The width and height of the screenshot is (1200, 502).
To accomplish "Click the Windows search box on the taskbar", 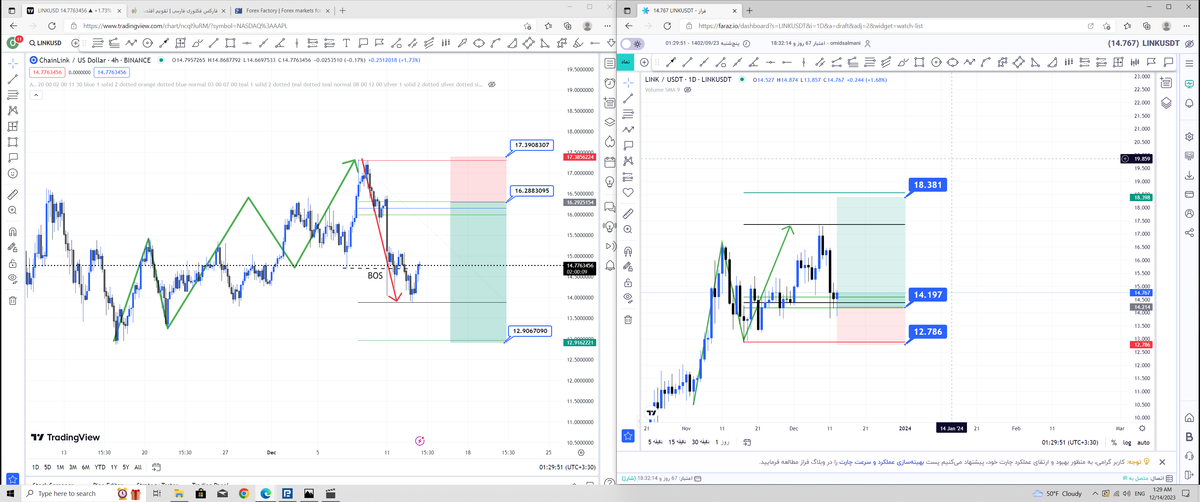I will pos(70,493).
